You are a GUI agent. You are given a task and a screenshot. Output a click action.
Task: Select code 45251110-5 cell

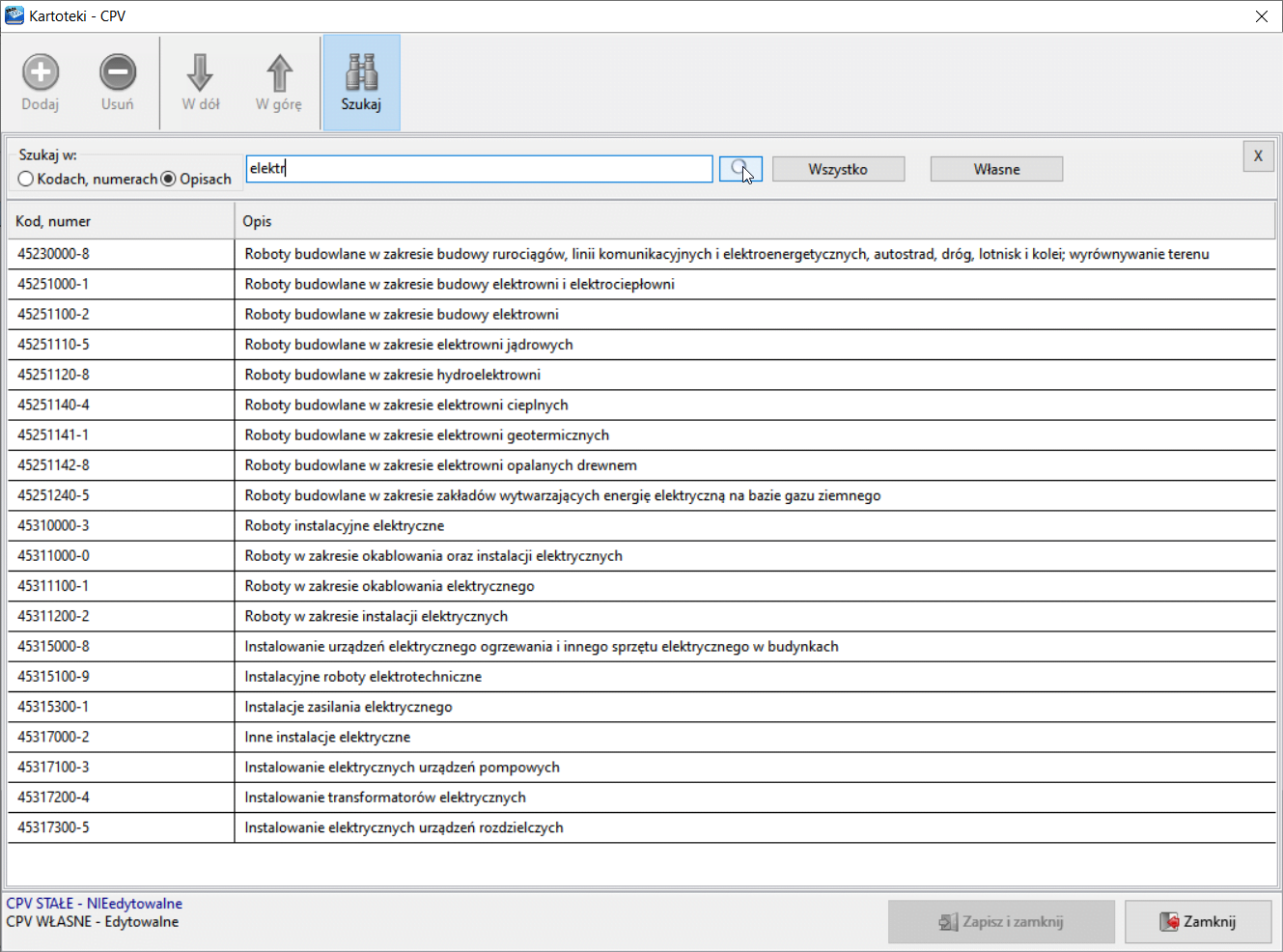tap(121, 345)
